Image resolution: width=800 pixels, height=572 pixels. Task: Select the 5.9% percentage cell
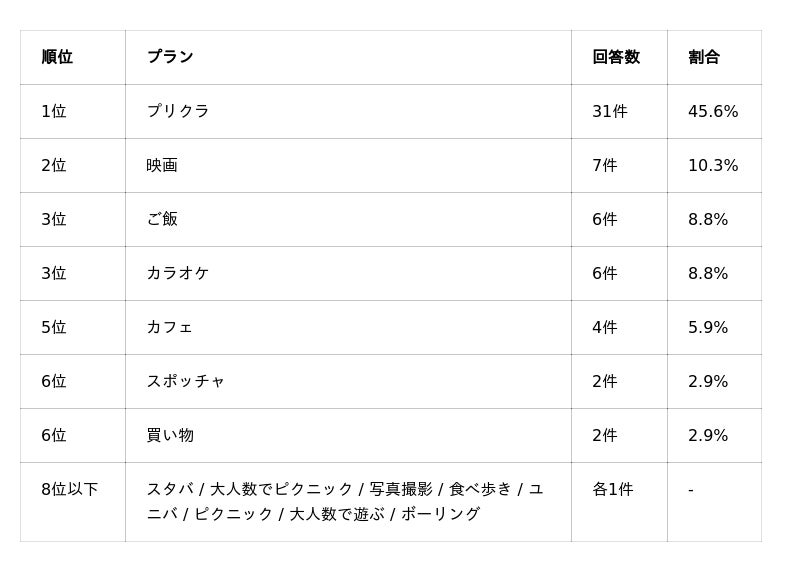[708, 327]
